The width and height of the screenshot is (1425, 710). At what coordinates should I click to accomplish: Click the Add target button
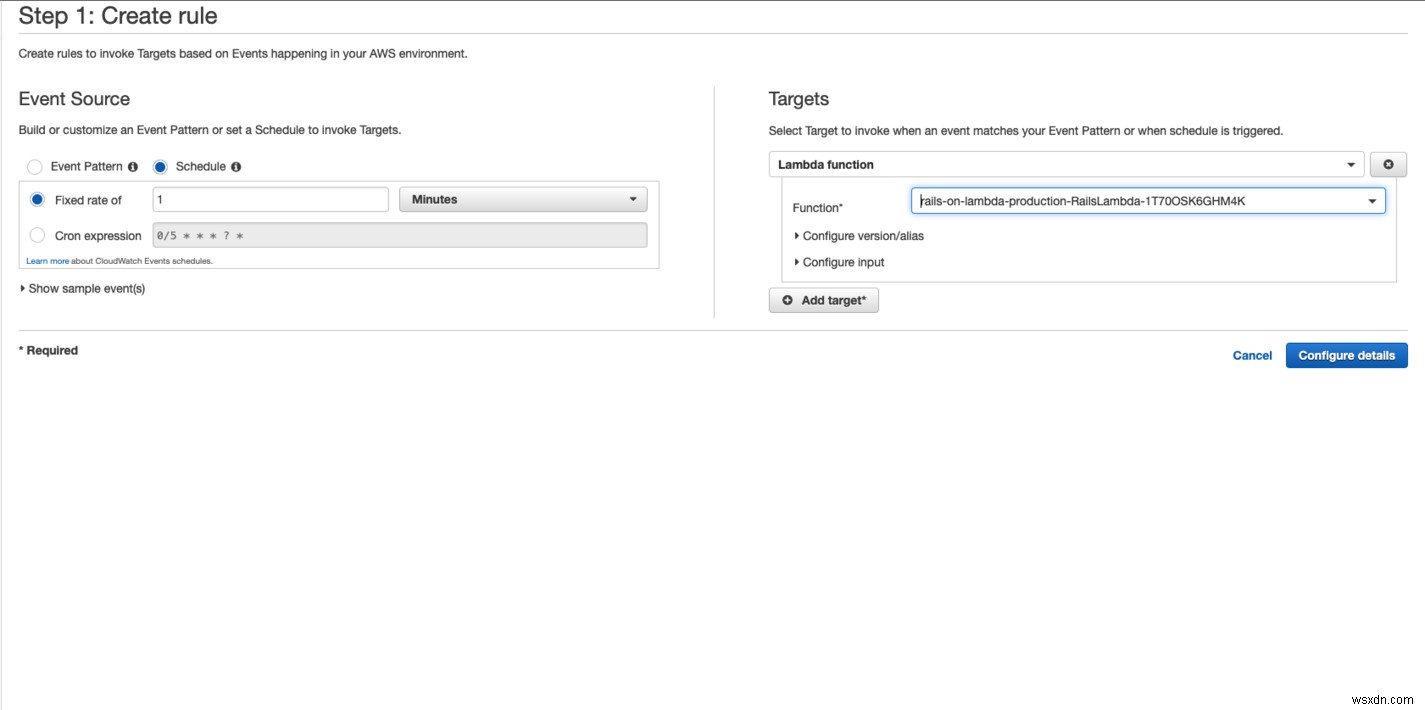pos(823,299)
